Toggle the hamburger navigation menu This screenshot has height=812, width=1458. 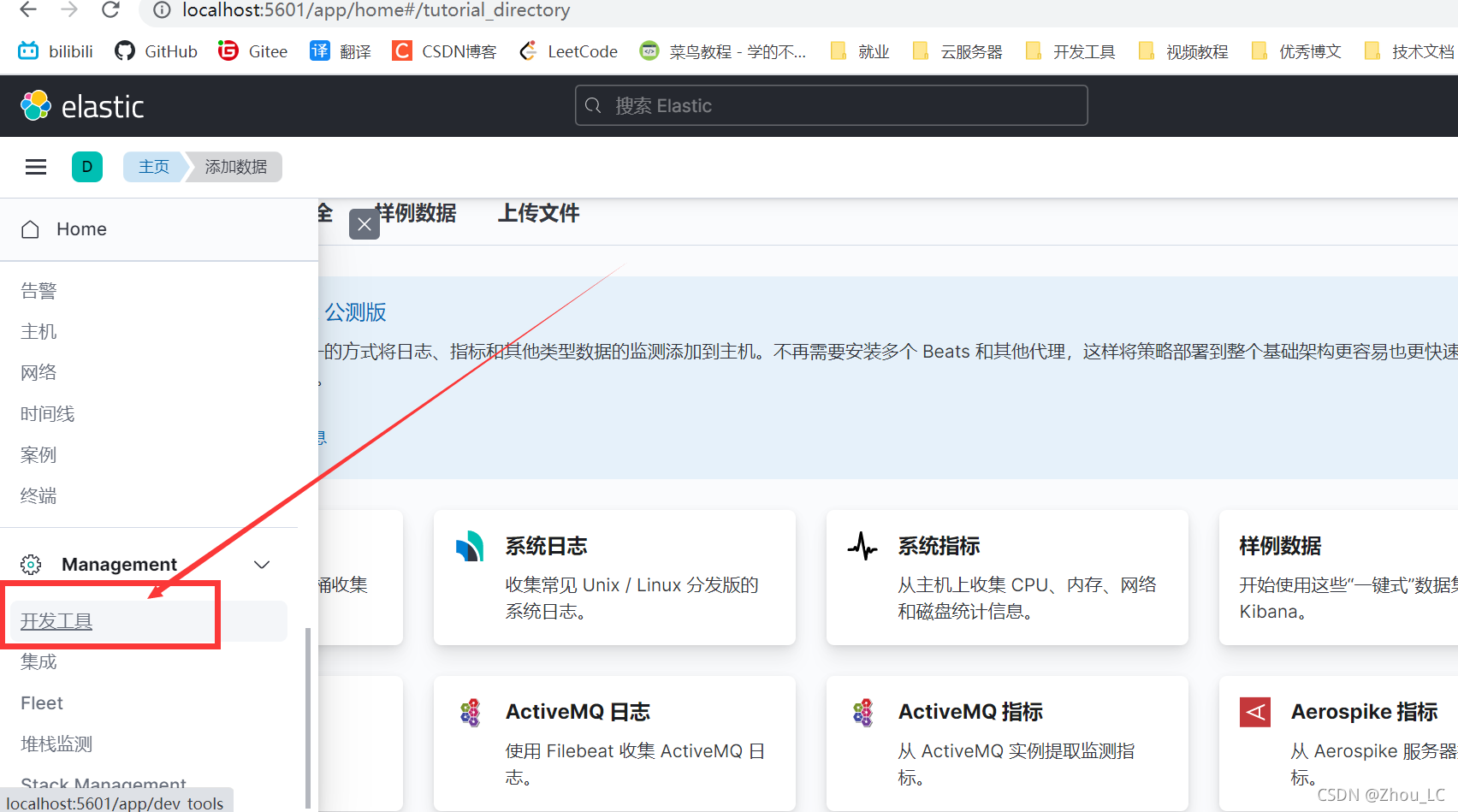tap(36, 167)
